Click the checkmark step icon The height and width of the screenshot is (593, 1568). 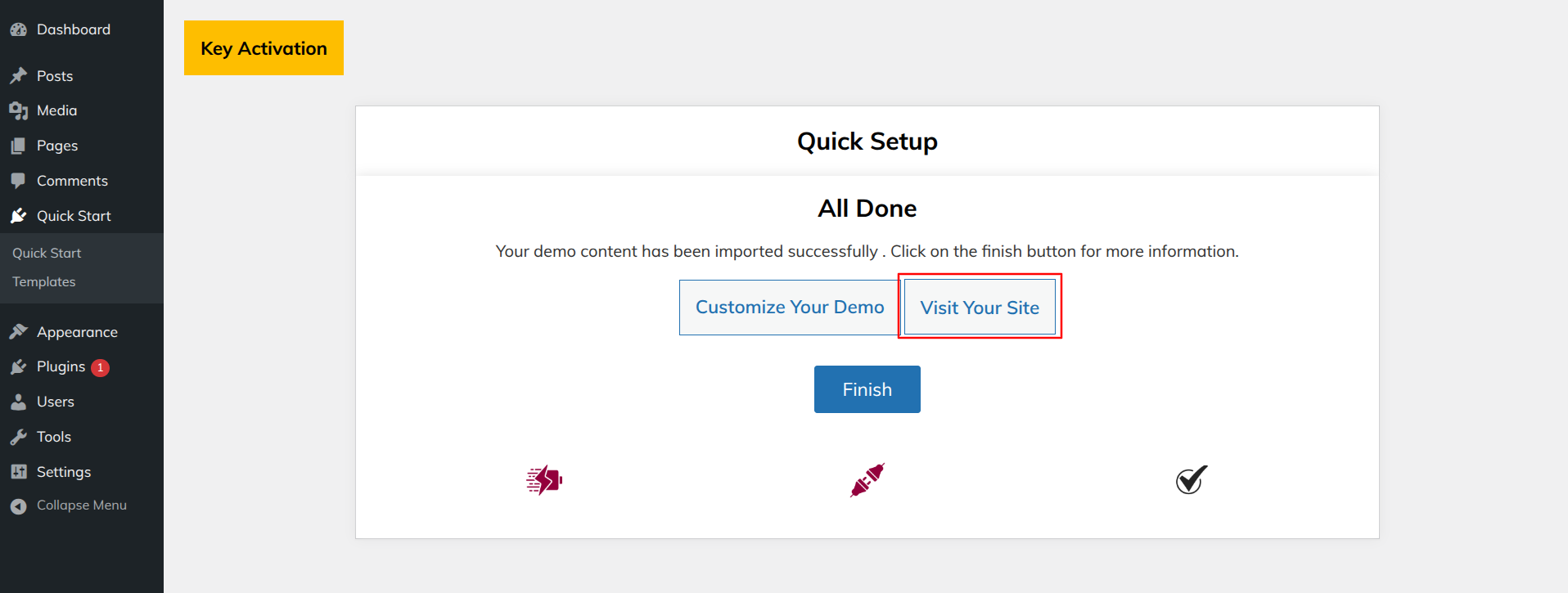1192,480
